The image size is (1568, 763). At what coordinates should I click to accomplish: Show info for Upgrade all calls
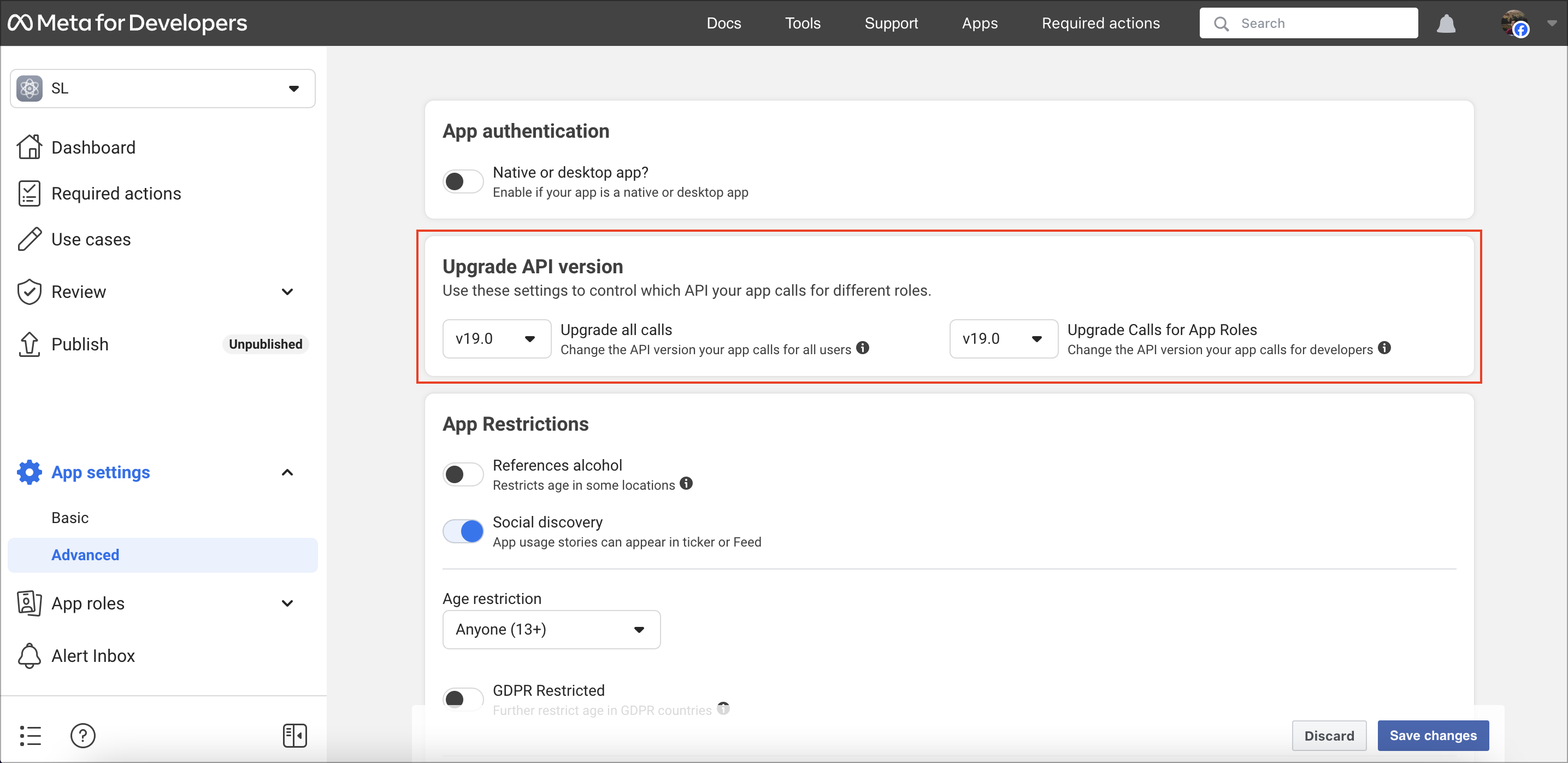click(x=863, y=348)
